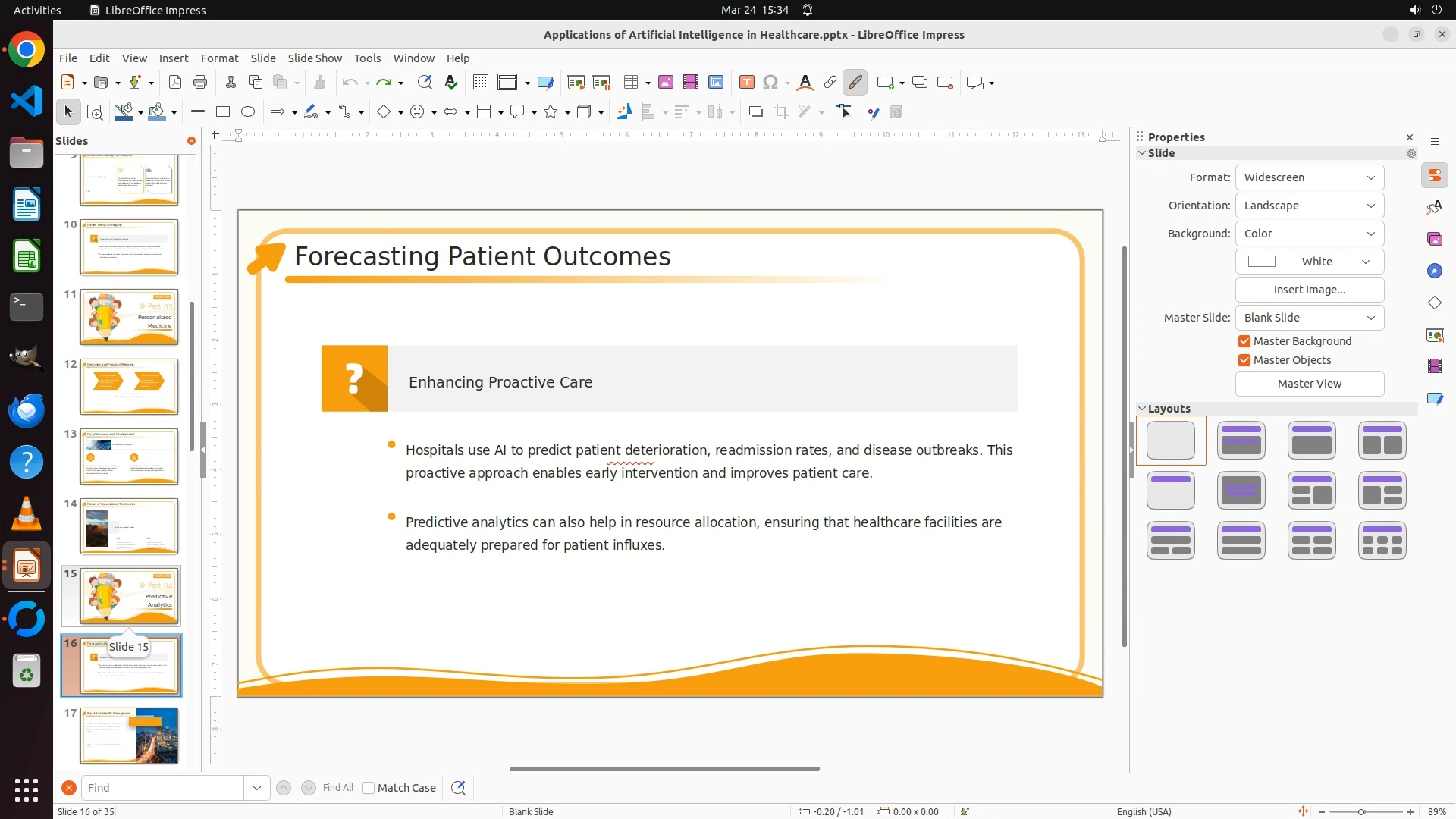The height and width of the screenshot is (819, 1456).
Task: Collapse the Layouts section
Action: (x=1142, y=409)
